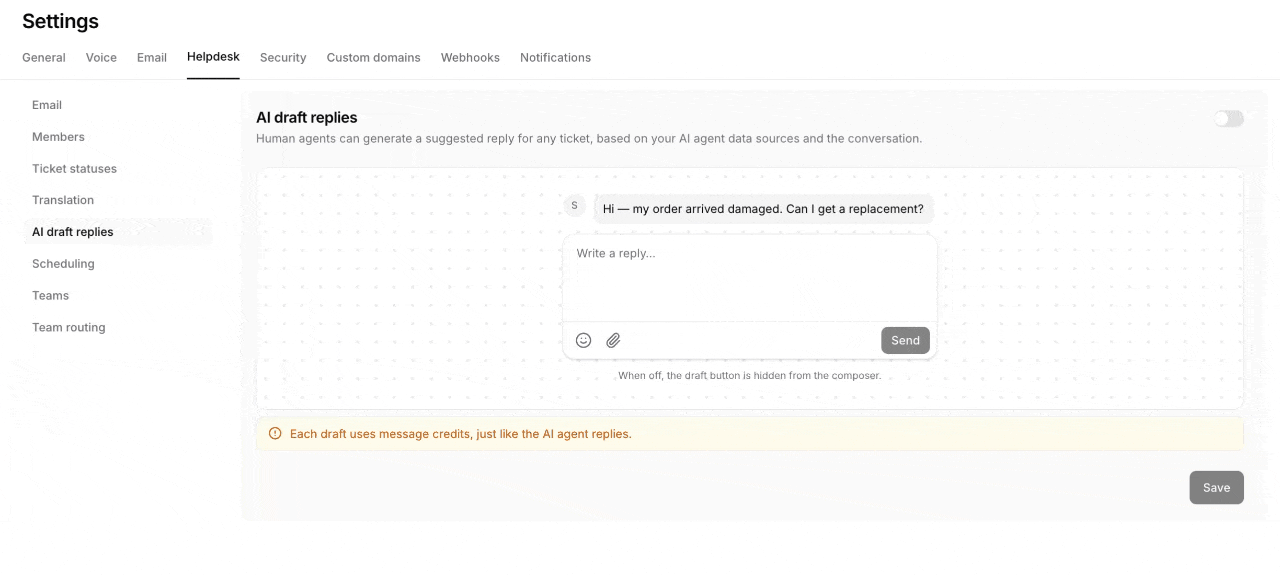The width and height of the screenshot is (1280, 575).
Task: Open Translation settings in sidebar
Action: [x=118, y=200]
